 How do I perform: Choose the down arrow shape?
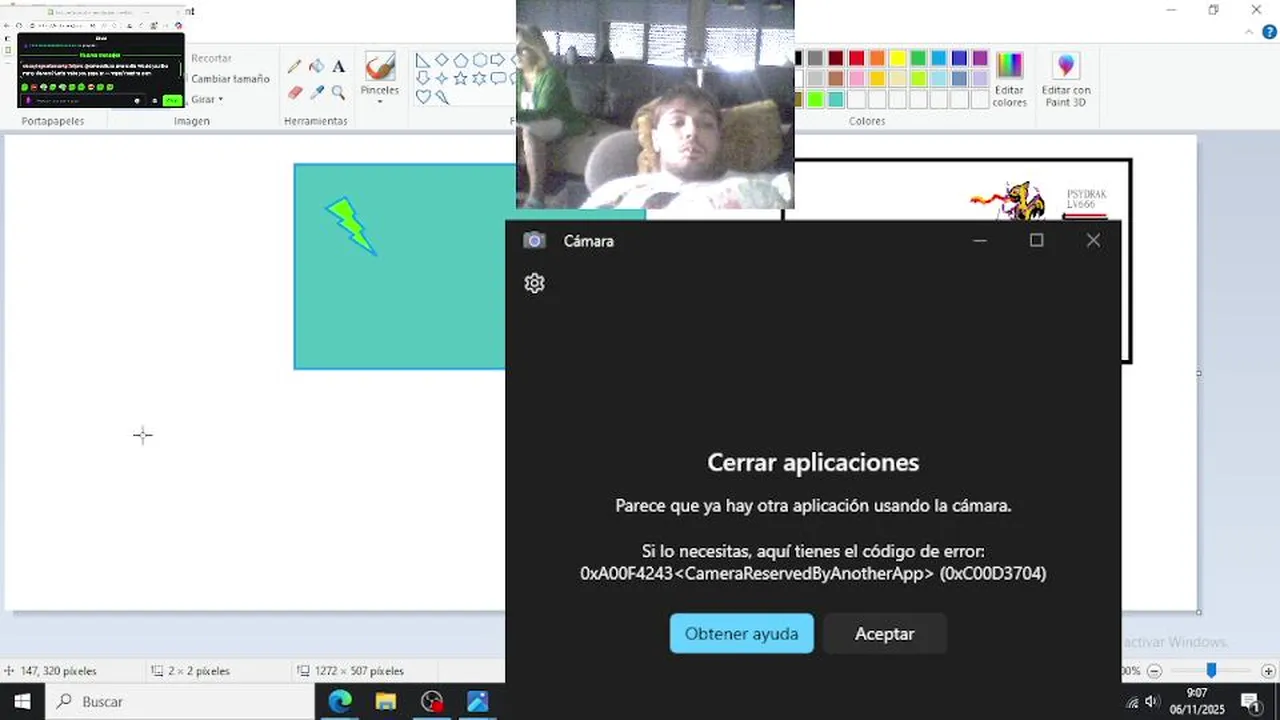[x=422, y=78]
